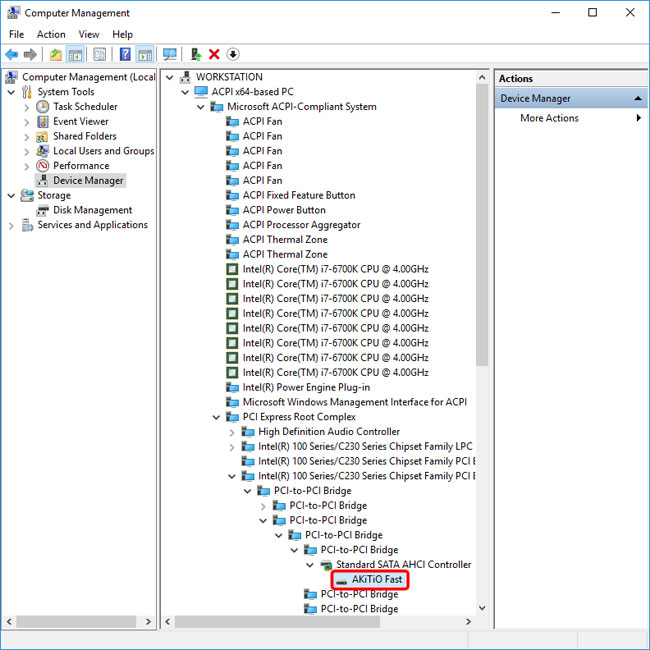Select ACPI Fixed Feature Button device
Viewport: 650px width, 650px height.
[x=298, y=195]
